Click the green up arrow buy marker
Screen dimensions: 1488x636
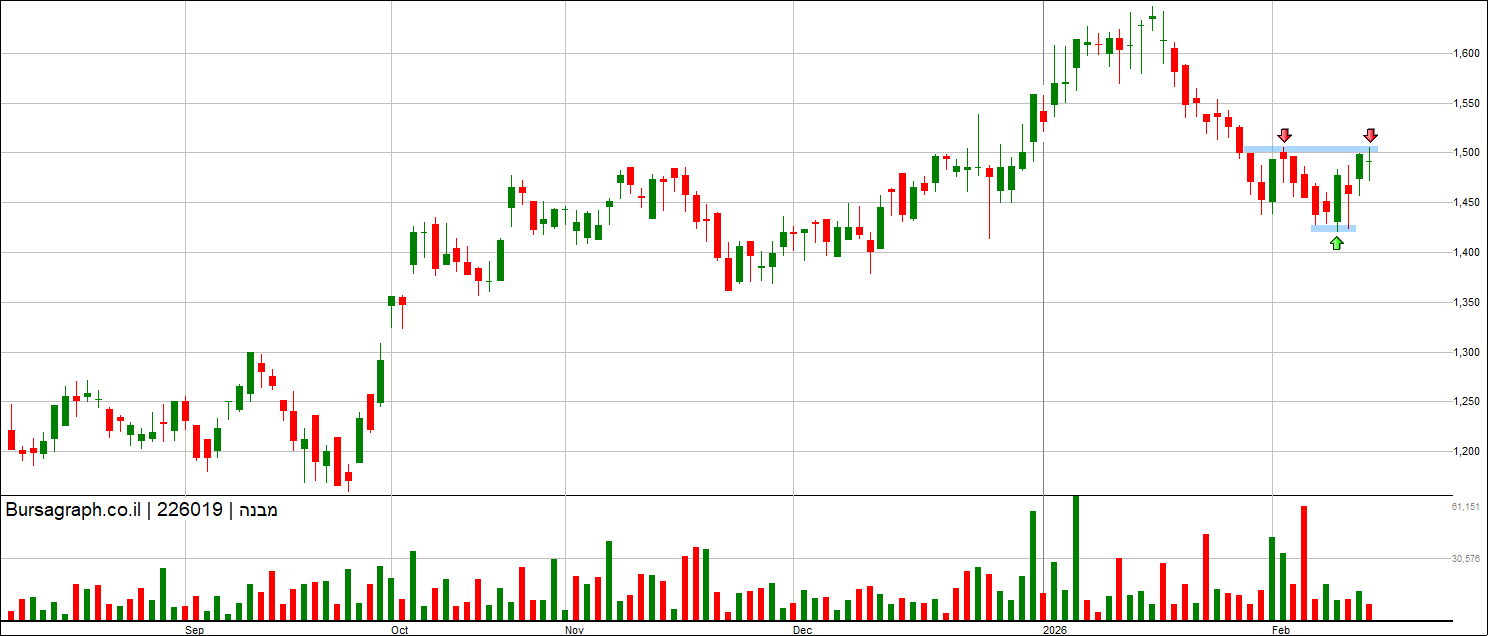(1337, 243)
